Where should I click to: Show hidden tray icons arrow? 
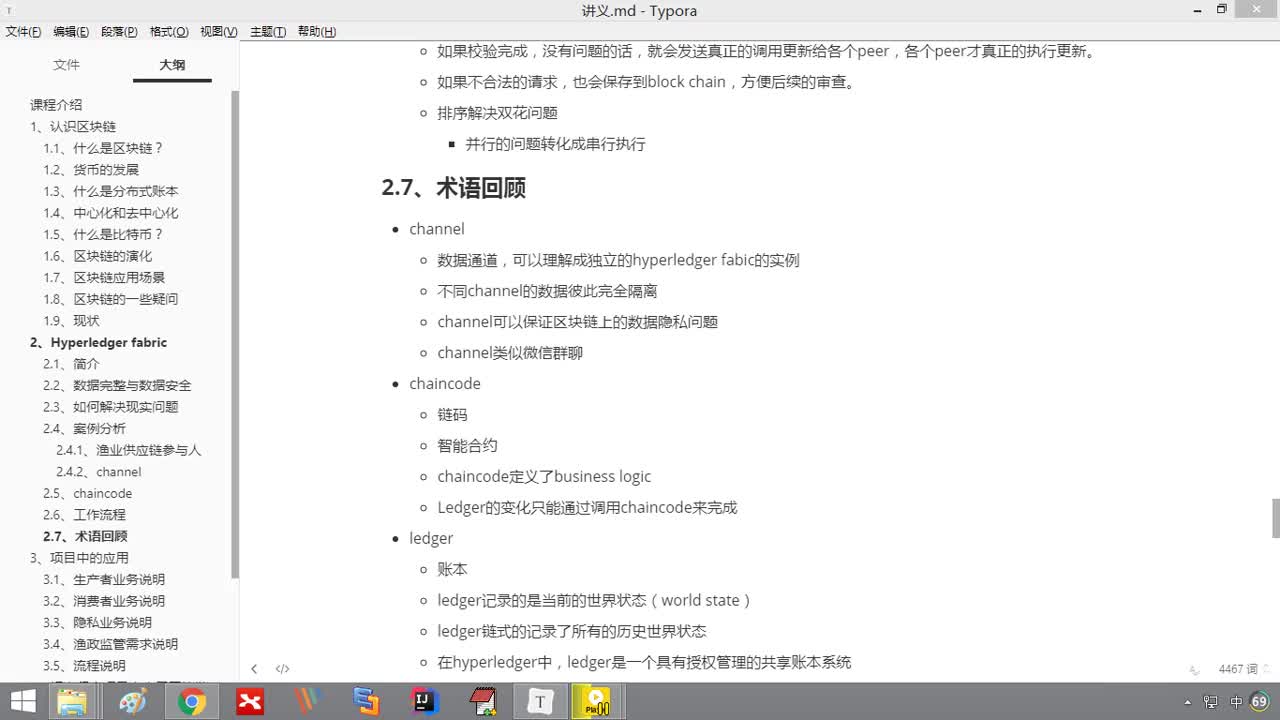1188,702
